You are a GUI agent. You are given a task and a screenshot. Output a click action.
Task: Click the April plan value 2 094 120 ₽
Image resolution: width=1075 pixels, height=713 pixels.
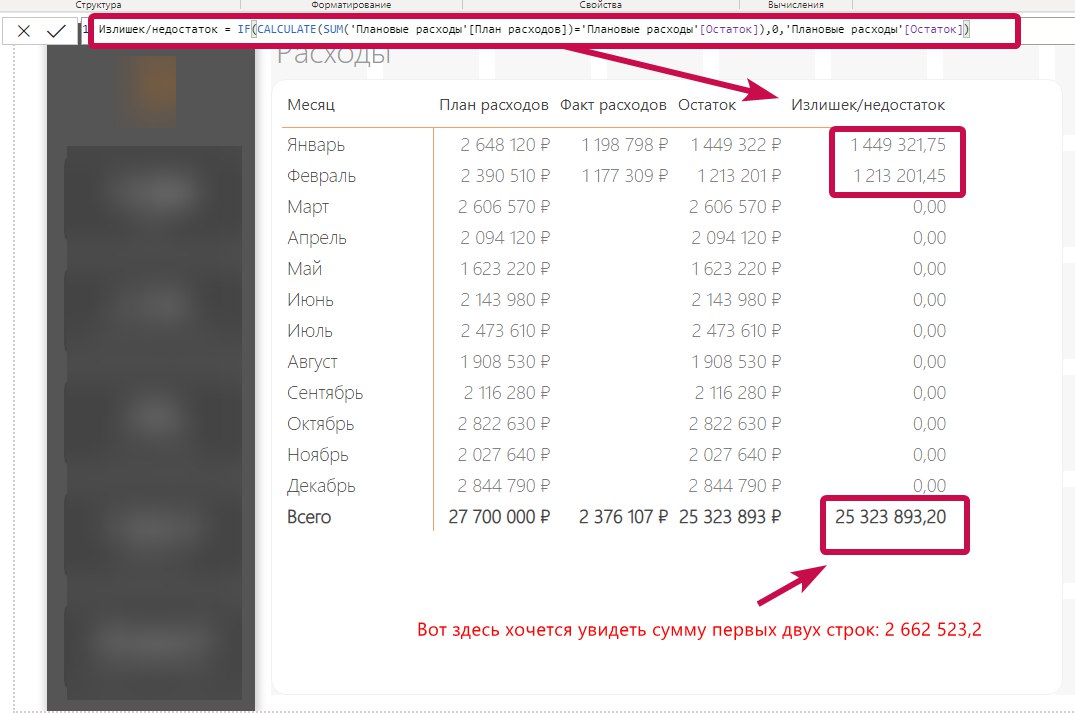pyautogui.click(x=505, y=238)
